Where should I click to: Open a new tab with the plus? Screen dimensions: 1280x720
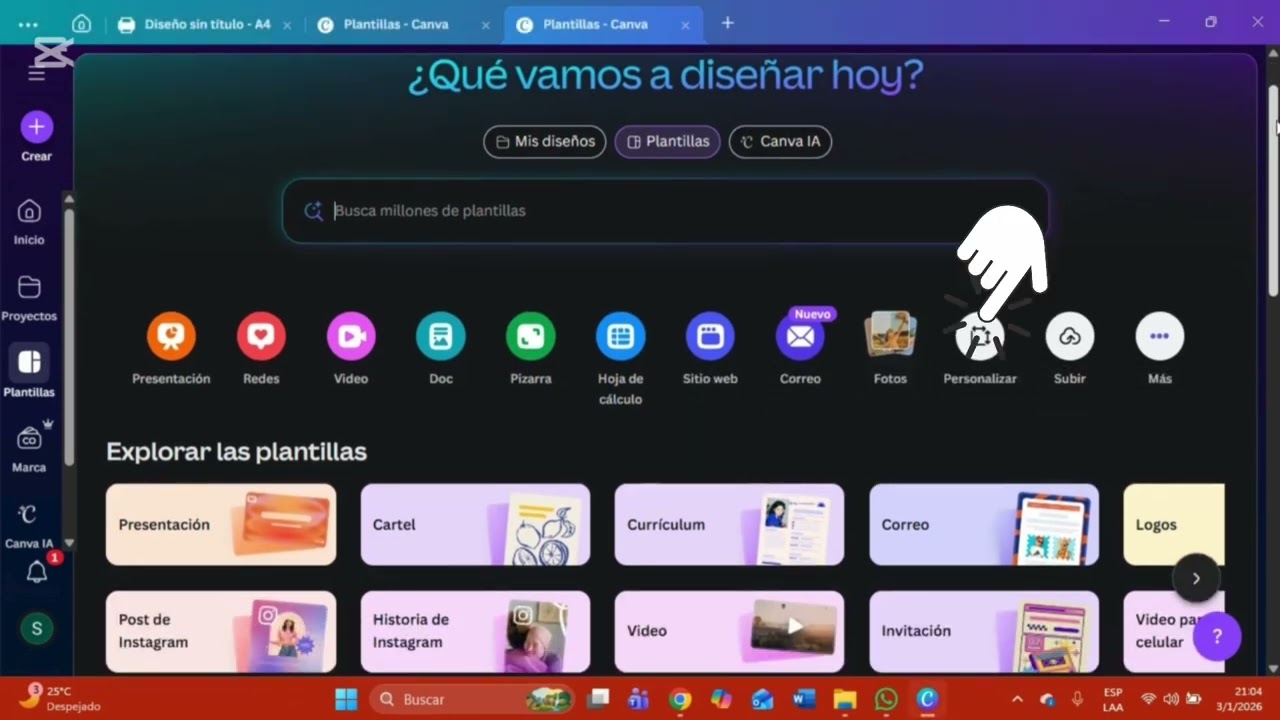(x=727, y=23)
